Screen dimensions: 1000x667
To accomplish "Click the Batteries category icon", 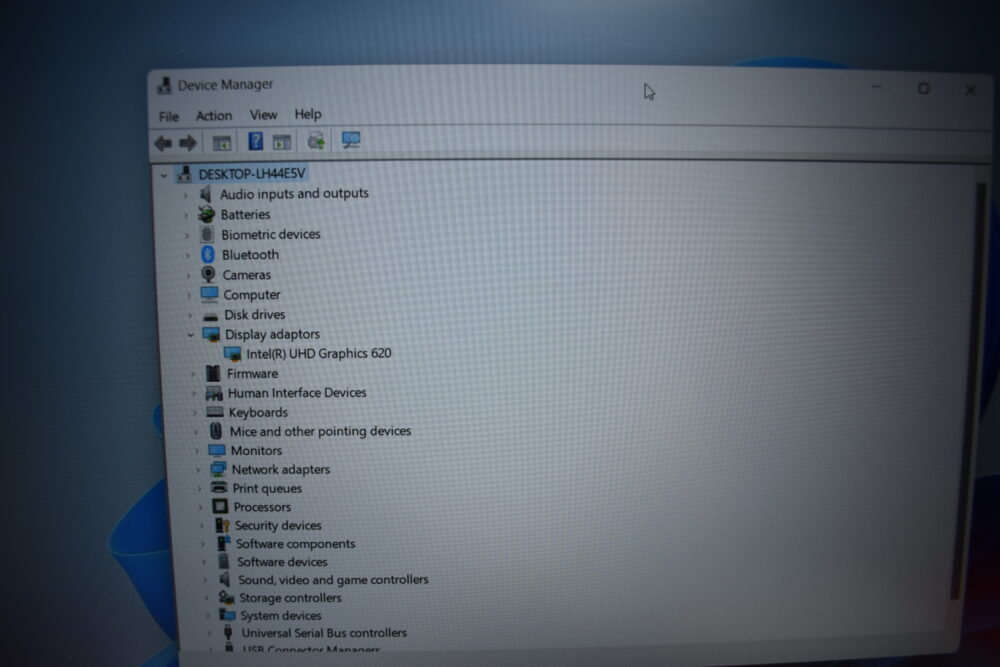I will coord(206,214).
